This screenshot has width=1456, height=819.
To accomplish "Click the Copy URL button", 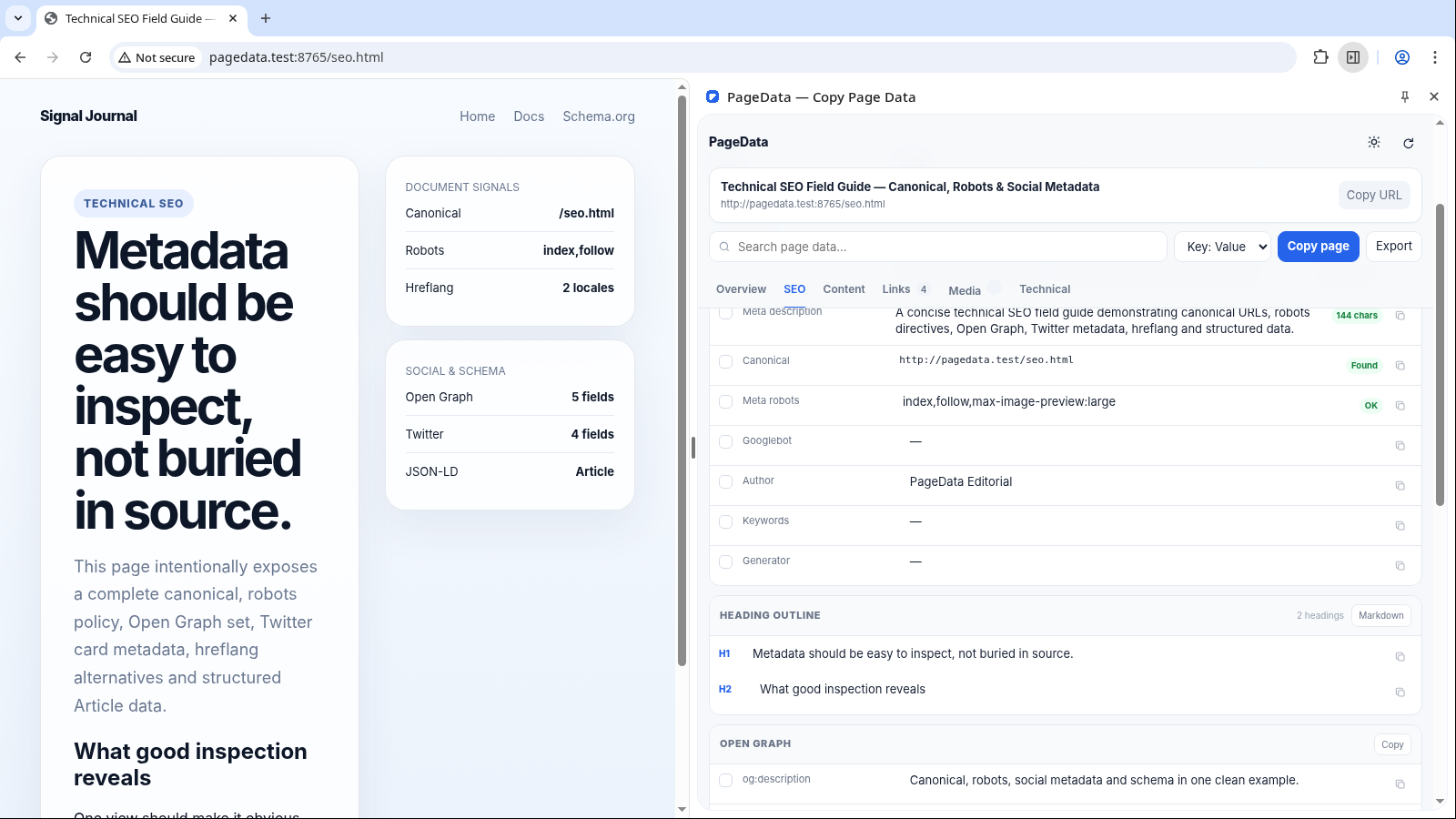I will click(x=1374, y=195).
